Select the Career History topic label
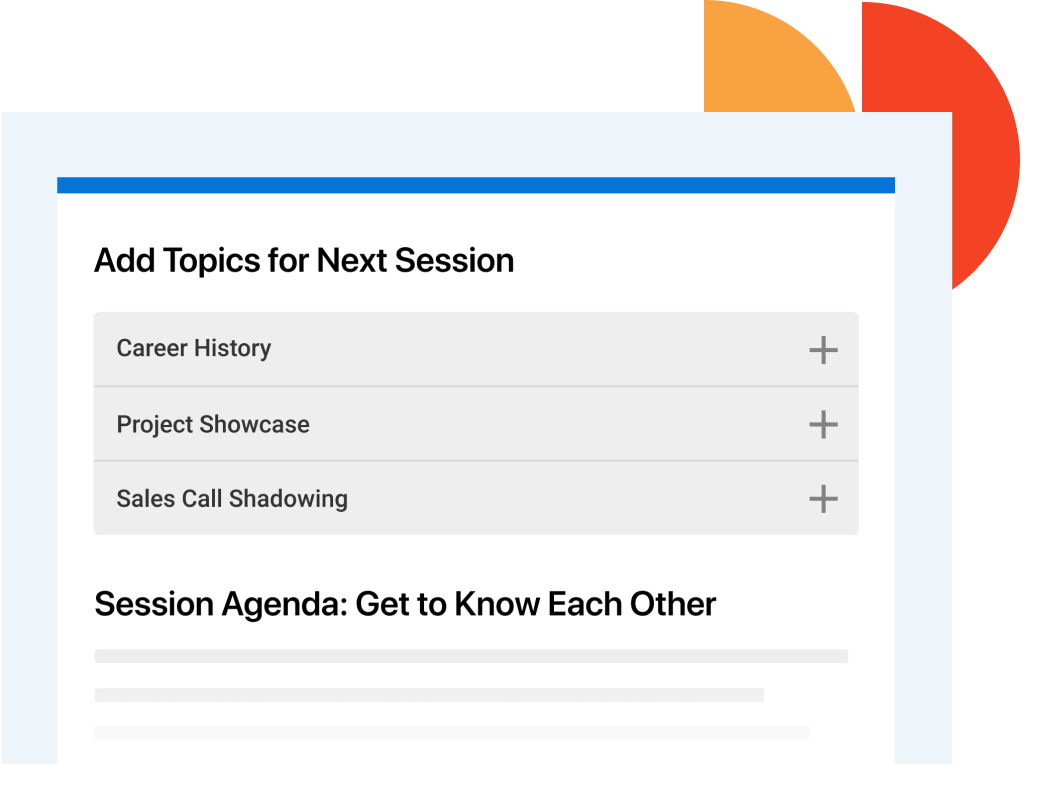This screenshot has width=1061, height=812. (x=194, y=348)
